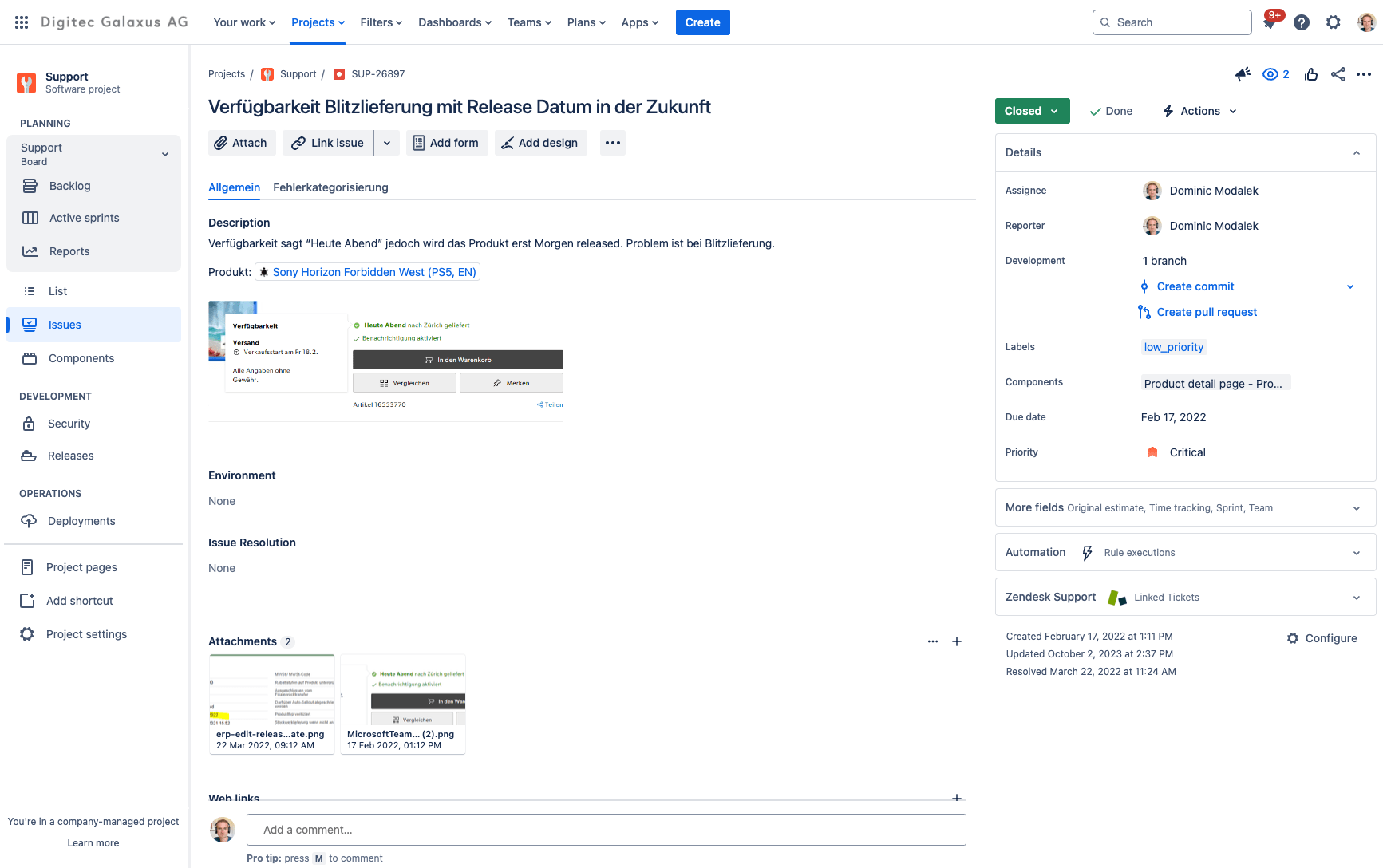1383x868 pixels.
Task: Open the MicrosoftTeam attachment thumbnail
Action: click(x=402, y=704)
